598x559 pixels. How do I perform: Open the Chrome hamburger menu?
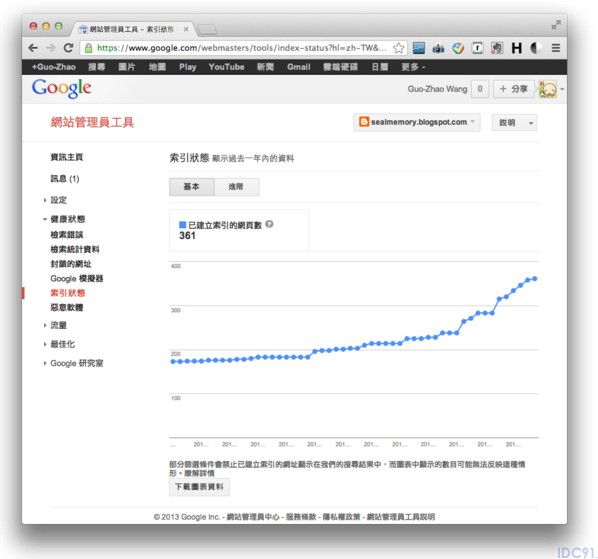pyautogui.click(x=556, y=48)
